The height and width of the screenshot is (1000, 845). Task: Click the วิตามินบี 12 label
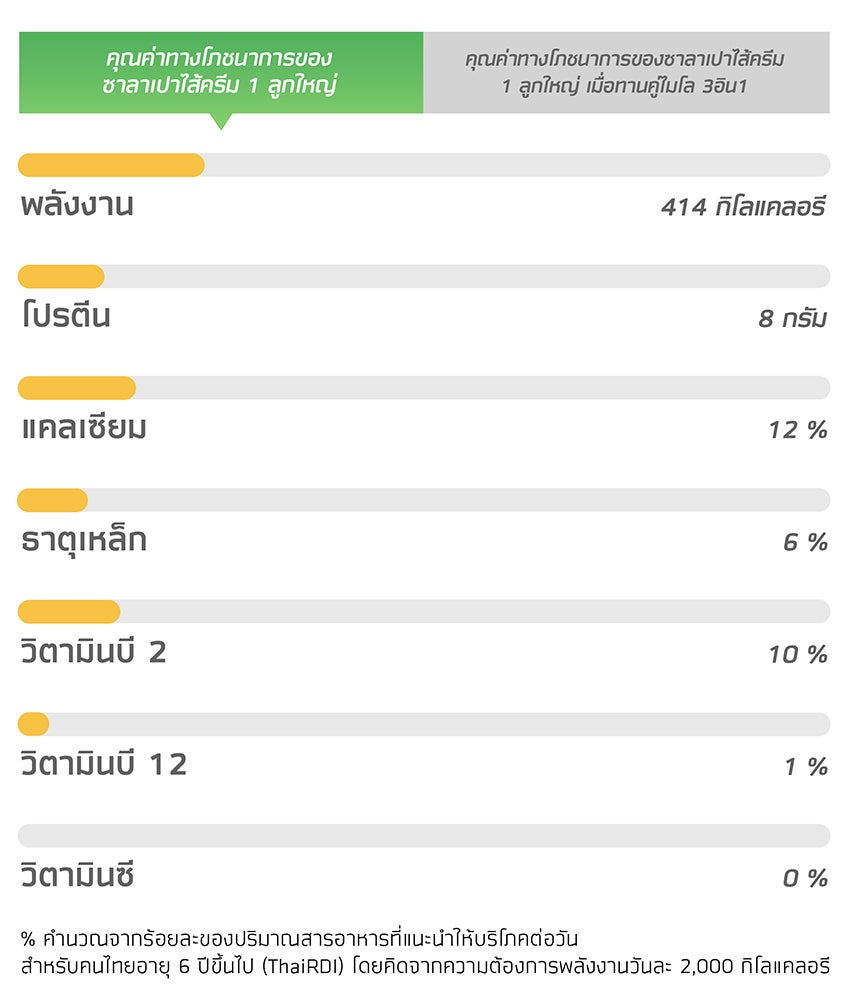[104, 761]
